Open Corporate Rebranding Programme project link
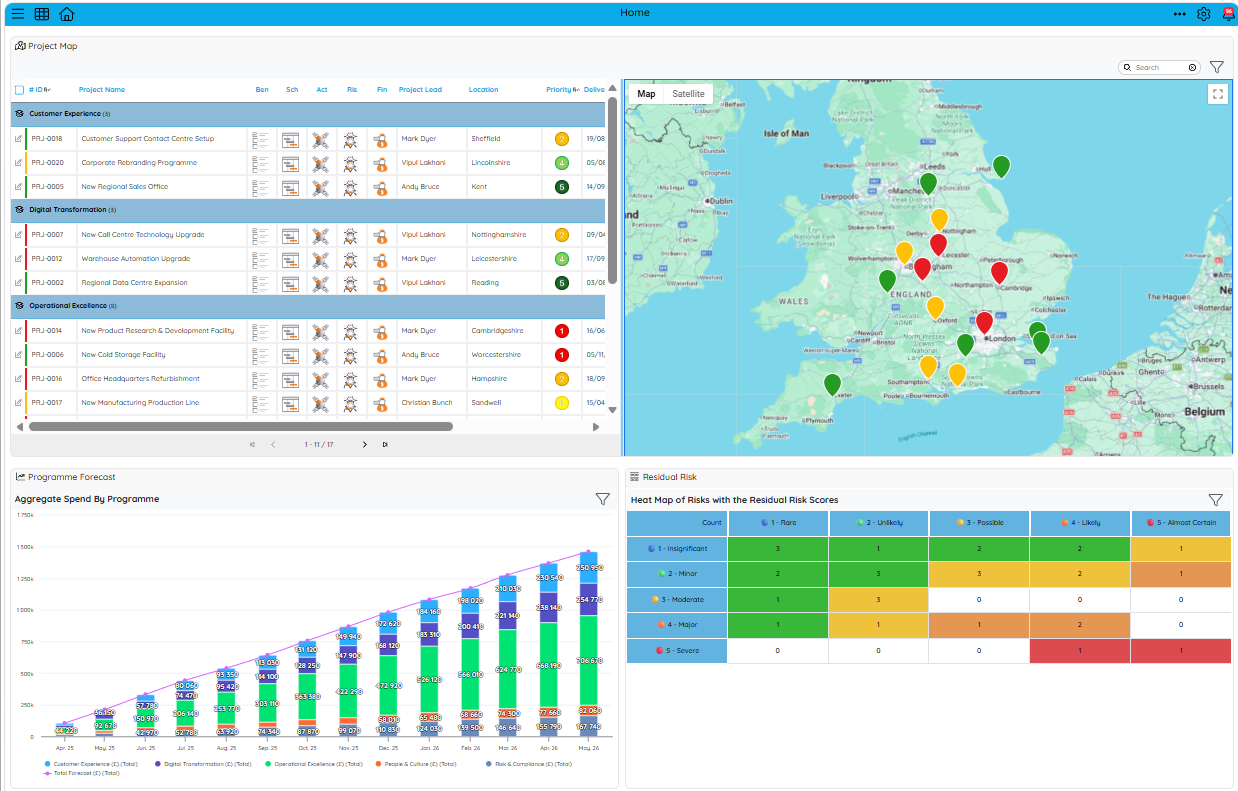 tap(139, 163)
